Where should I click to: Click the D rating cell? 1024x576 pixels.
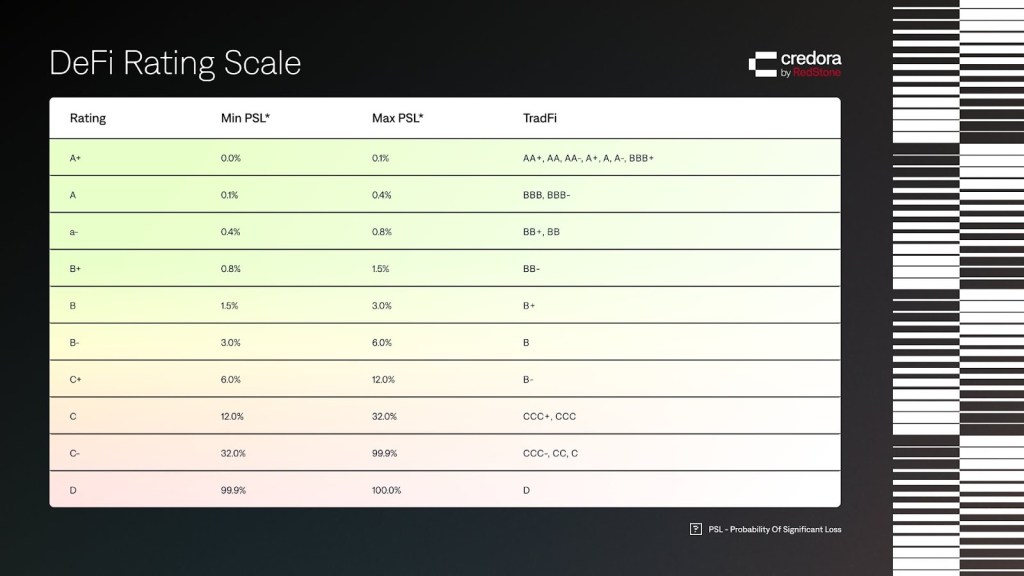pos(73,490)
